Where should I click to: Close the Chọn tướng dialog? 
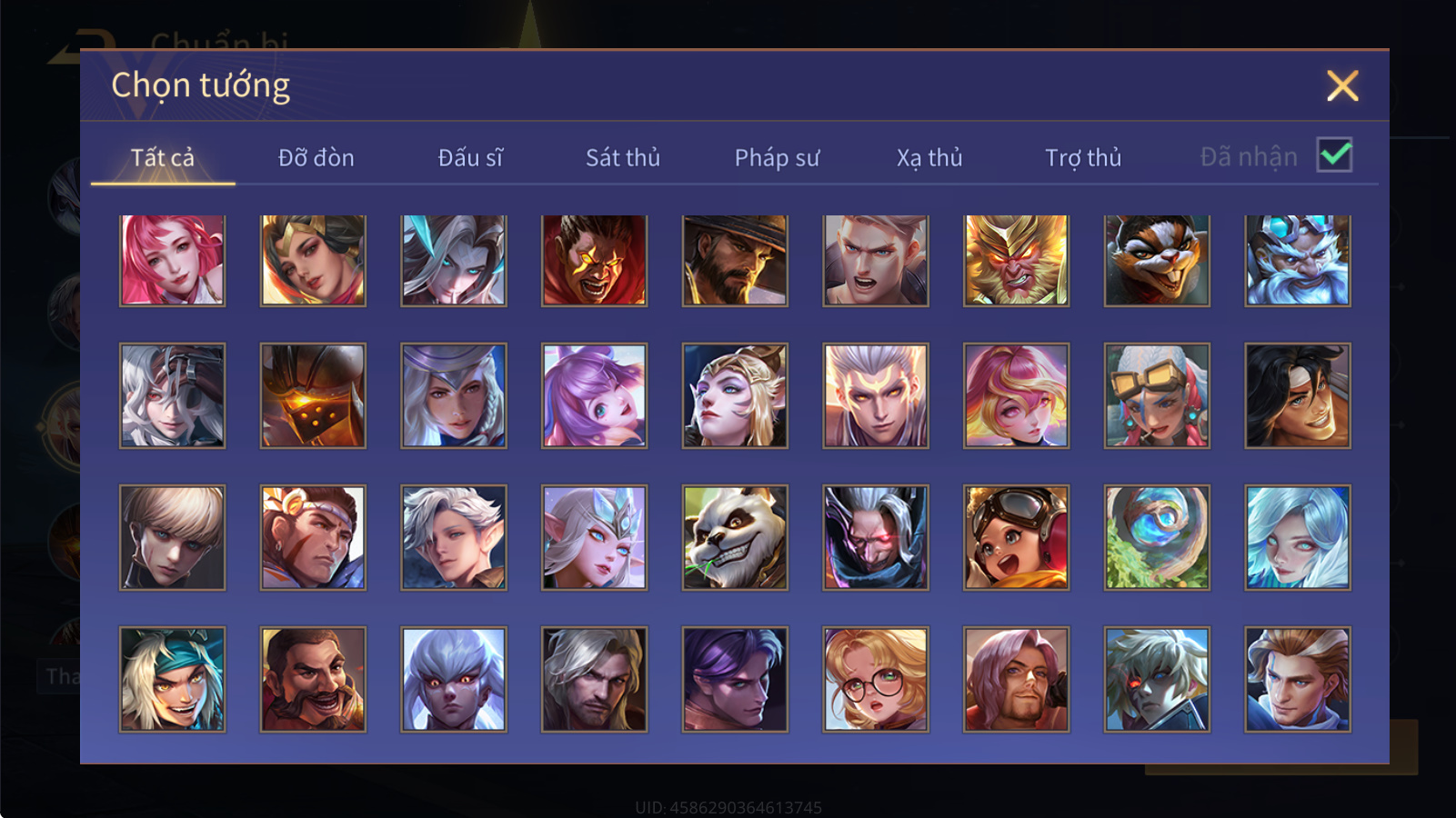[x=1342, y=86]
